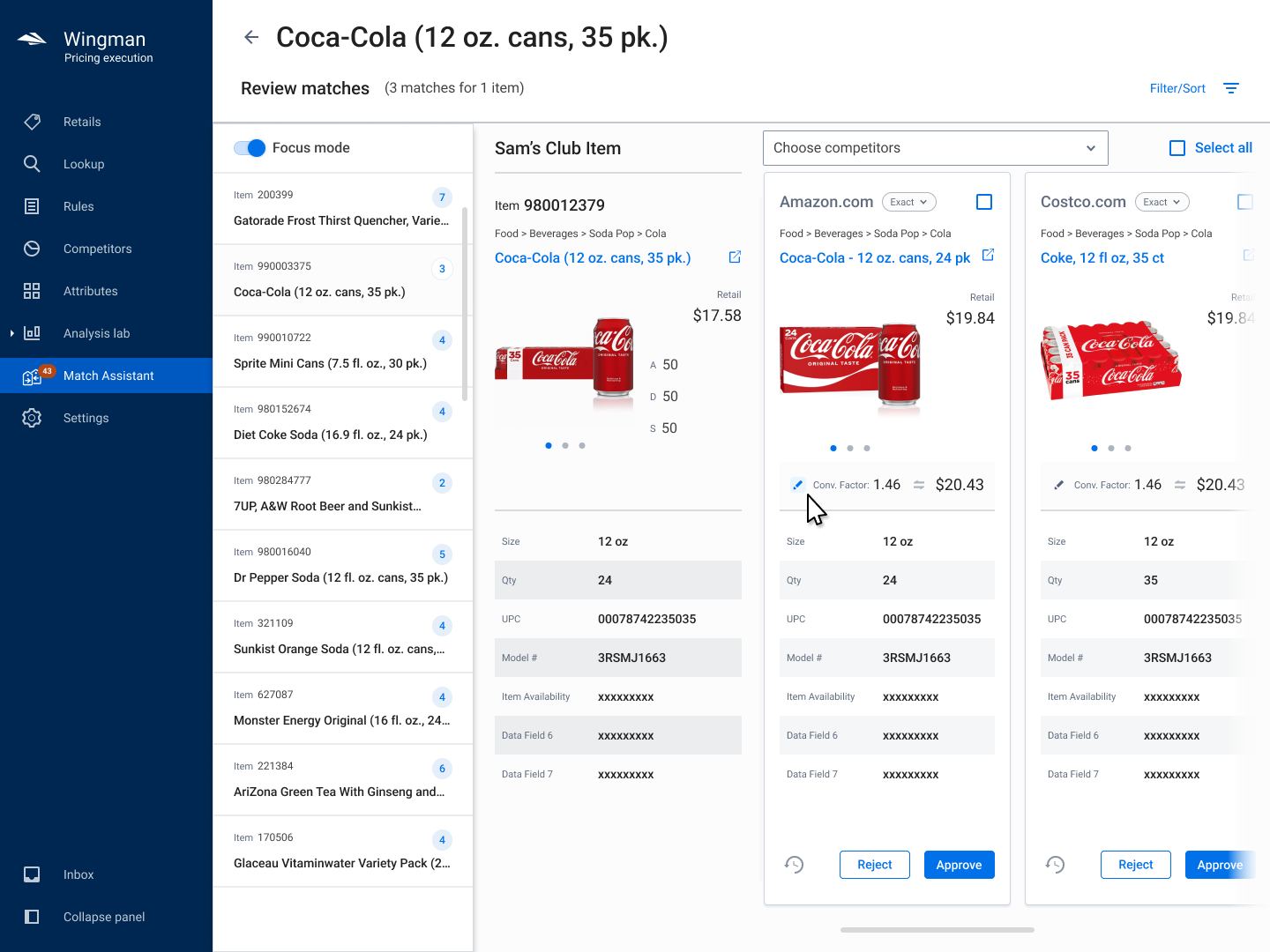This screenshot has width=1270, height=952.
Task: Open the Filter/Sort options icon
Action: click(1231, 88)
